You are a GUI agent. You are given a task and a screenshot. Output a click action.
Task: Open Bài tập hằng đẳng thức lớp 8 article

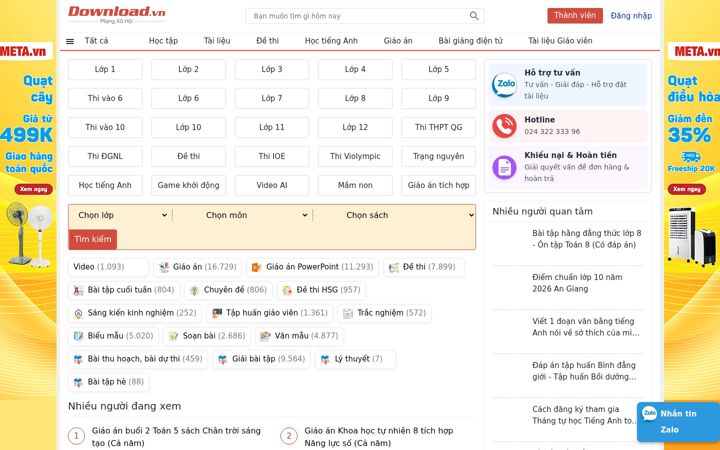(586, 239)
